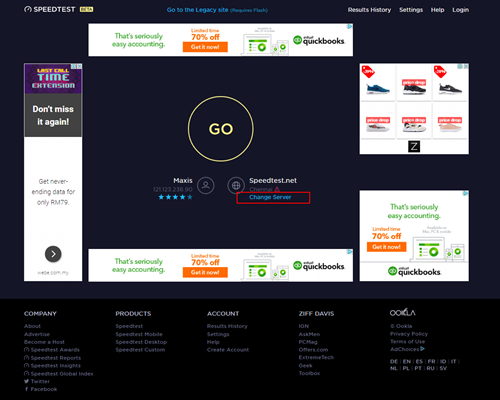Click the arrow button on the webe ad
This screenshot has height=400, width=500.
pyautogui.click(x=53, y=254)
